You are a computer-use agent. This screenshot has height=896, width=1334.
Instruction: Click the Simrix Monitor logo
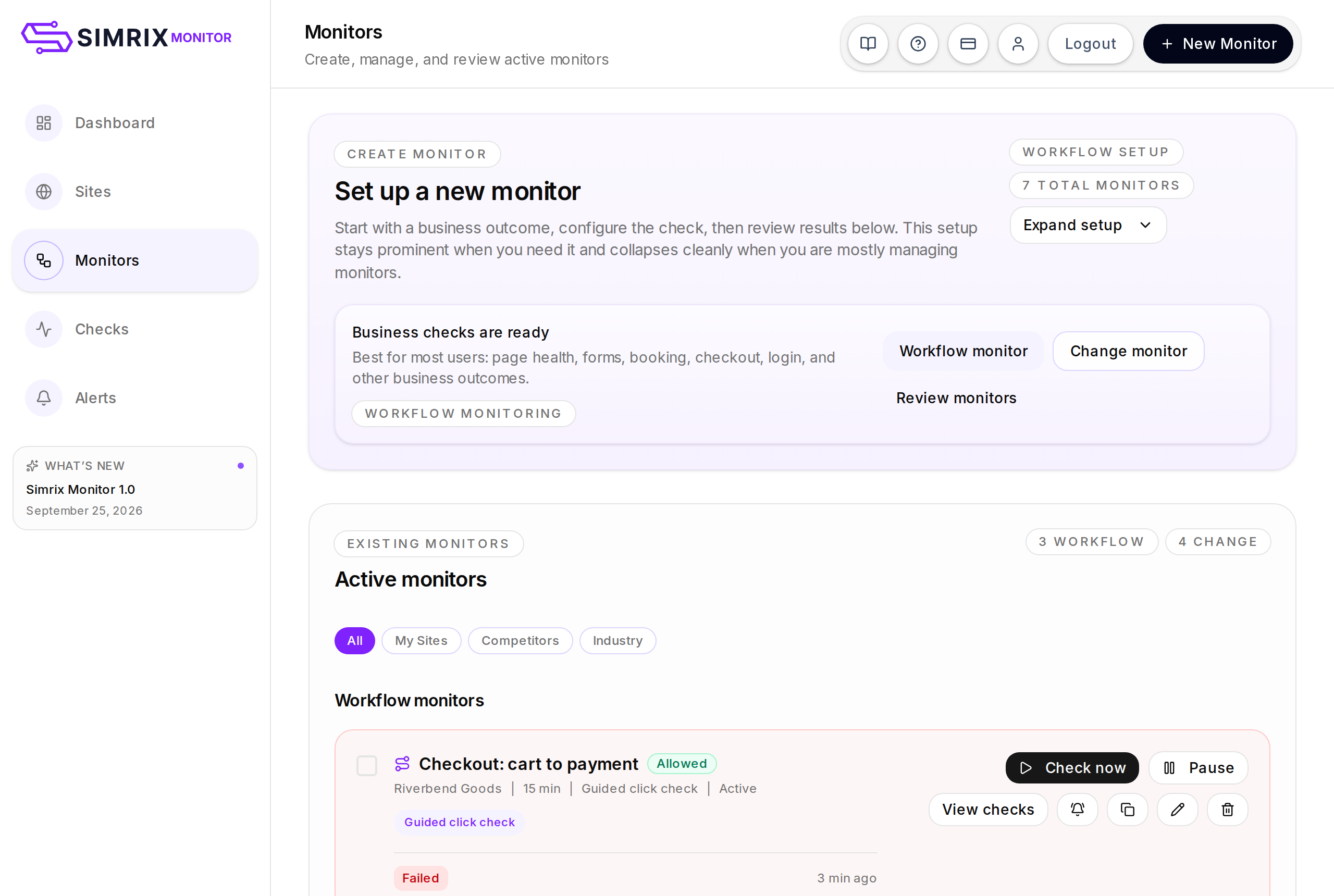pos(126,38)
